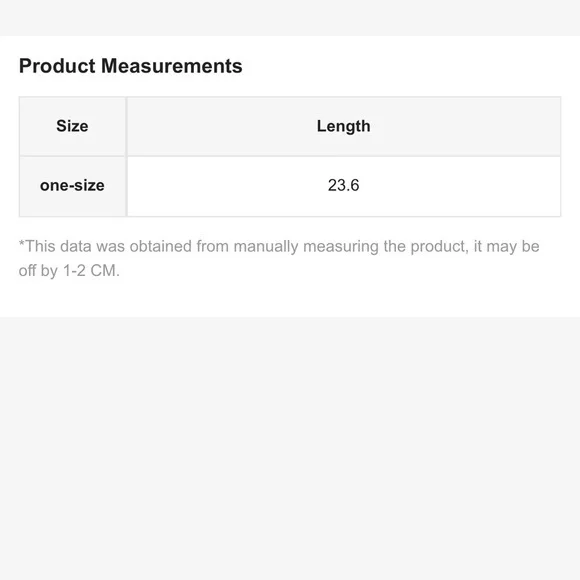Click the 1-2 CM tolerance text
This screenshot has width=580, height=580.
(x=91, y=271)
